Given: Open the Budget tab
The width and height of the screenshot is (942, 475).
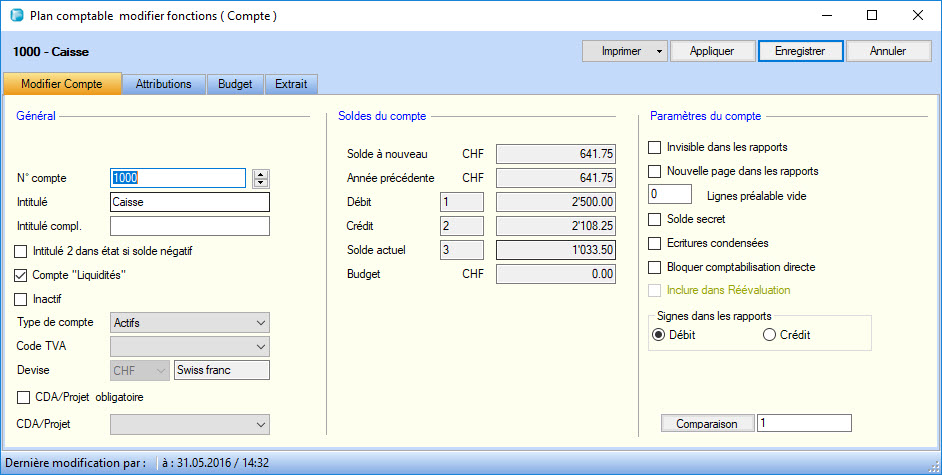Looking at the screenshot, I should (x=235, y=84).
